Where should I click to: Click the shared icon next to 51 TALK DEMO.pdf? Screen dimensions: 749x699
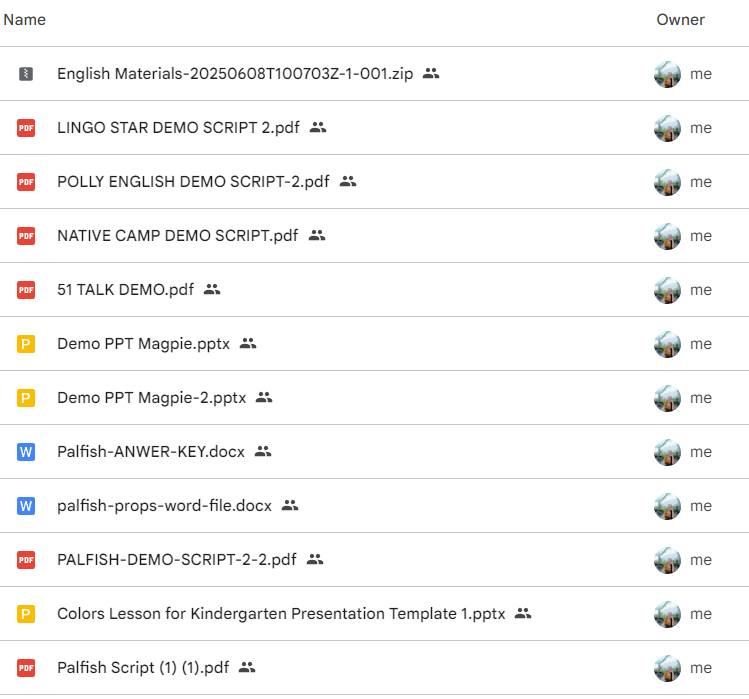point(212,290)
